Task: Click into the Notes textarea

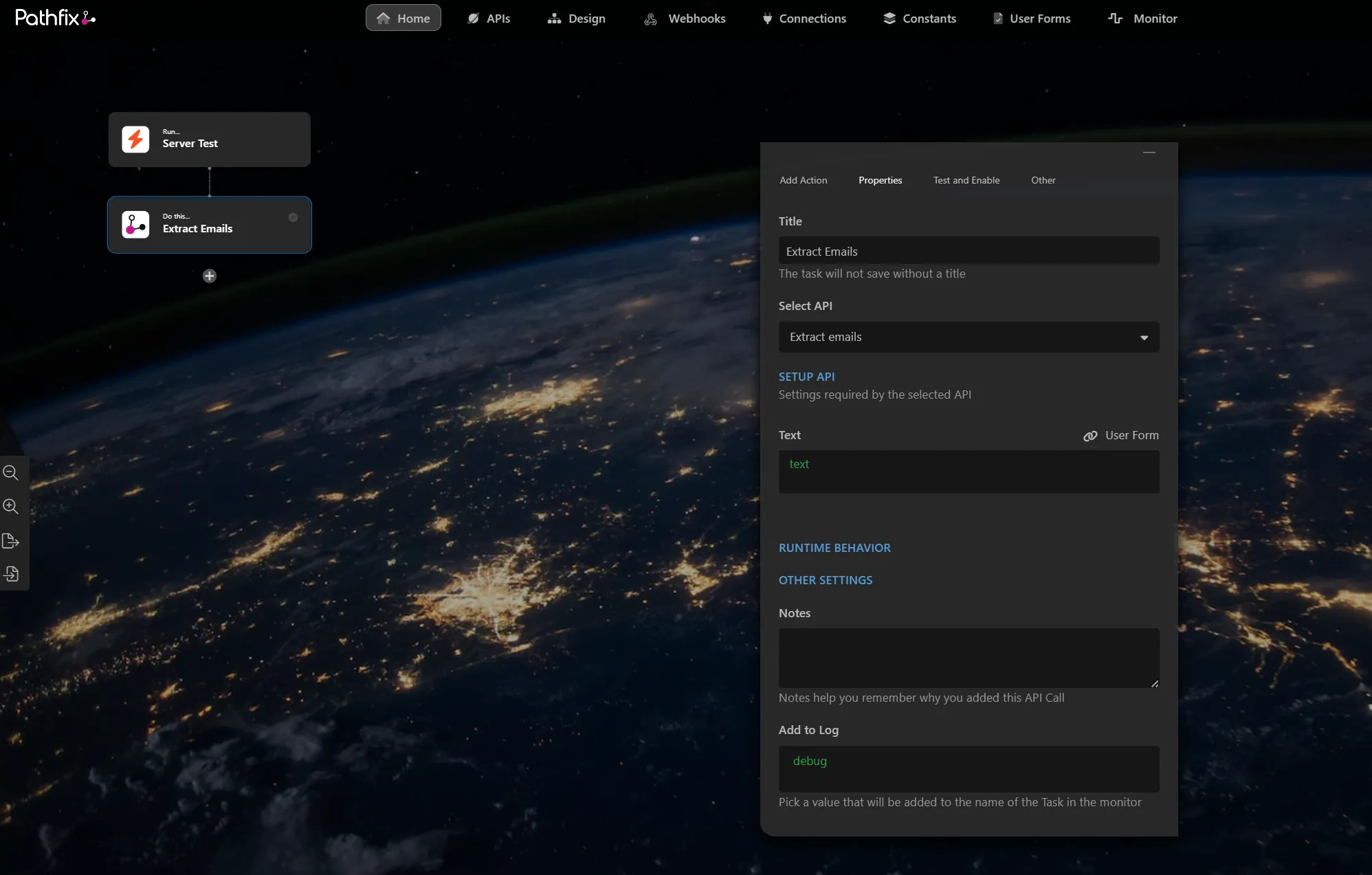Action: tap(969, 658)
